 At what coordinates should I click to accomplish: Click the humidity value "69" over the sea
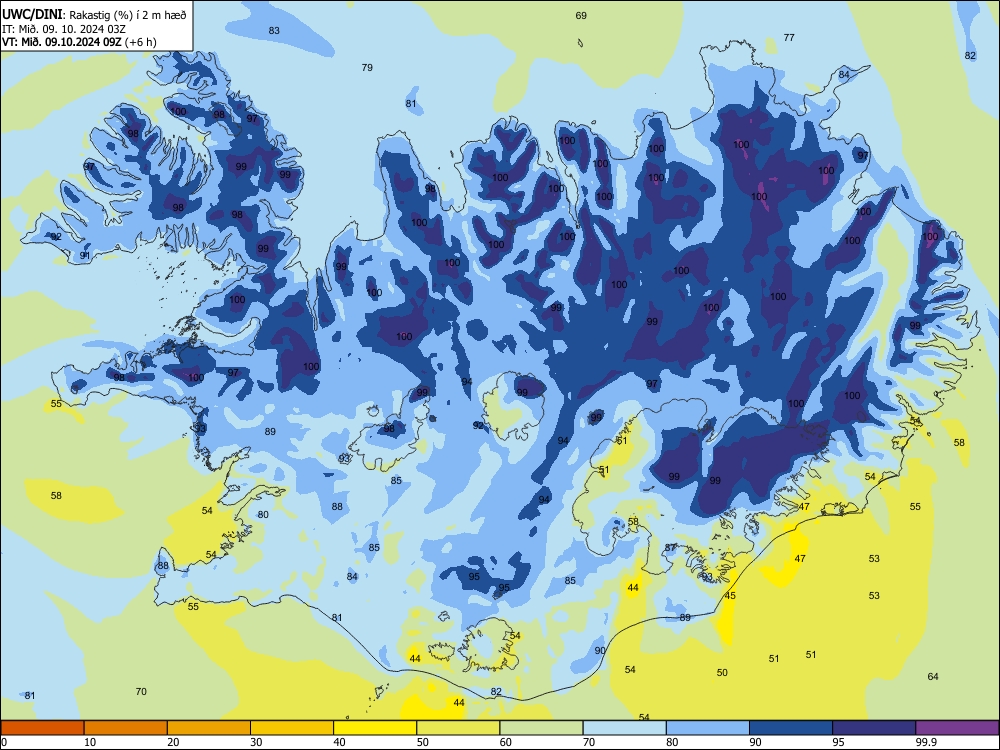pyautogui.click(x=581, y=15)
